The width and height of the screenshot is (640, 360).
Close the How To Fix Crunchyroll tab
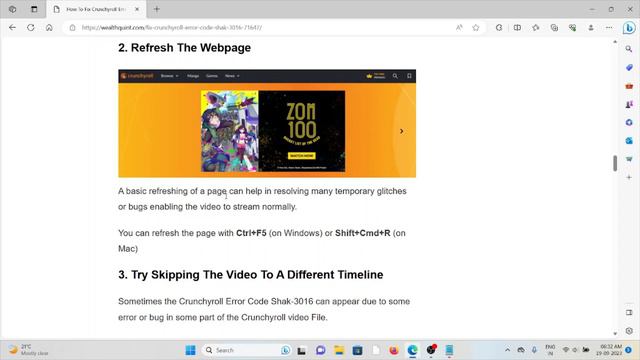click(x=137, y=9)
